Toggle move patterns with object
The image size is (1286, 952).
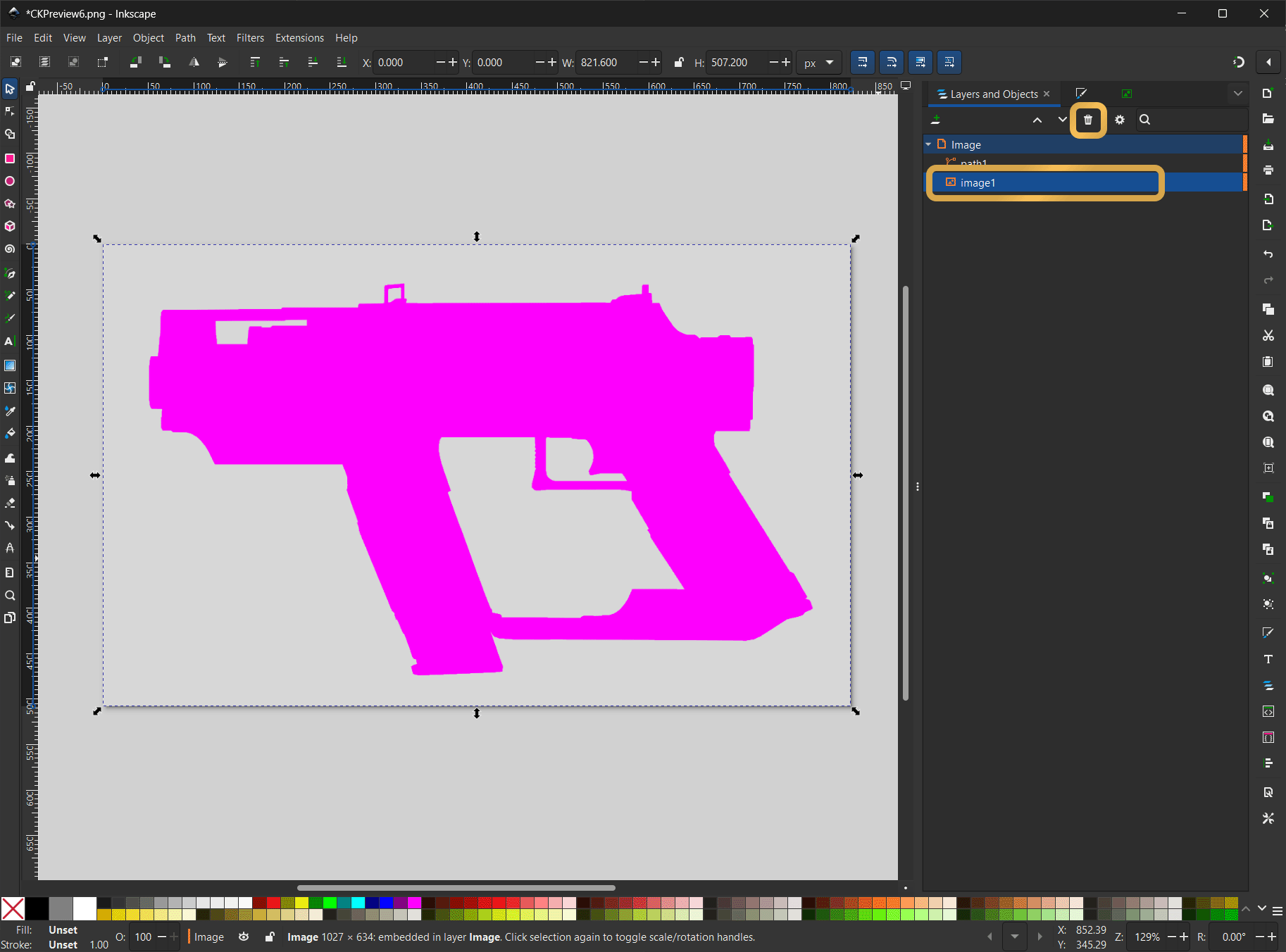949,62
